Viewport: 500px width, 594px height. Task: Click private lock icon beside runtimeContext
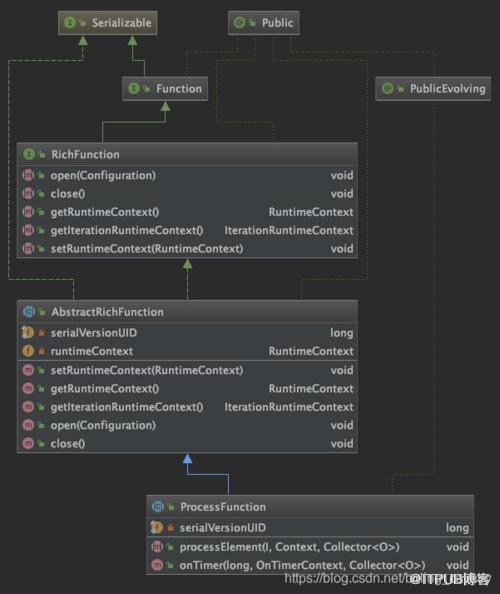click(x=42, y=351)
